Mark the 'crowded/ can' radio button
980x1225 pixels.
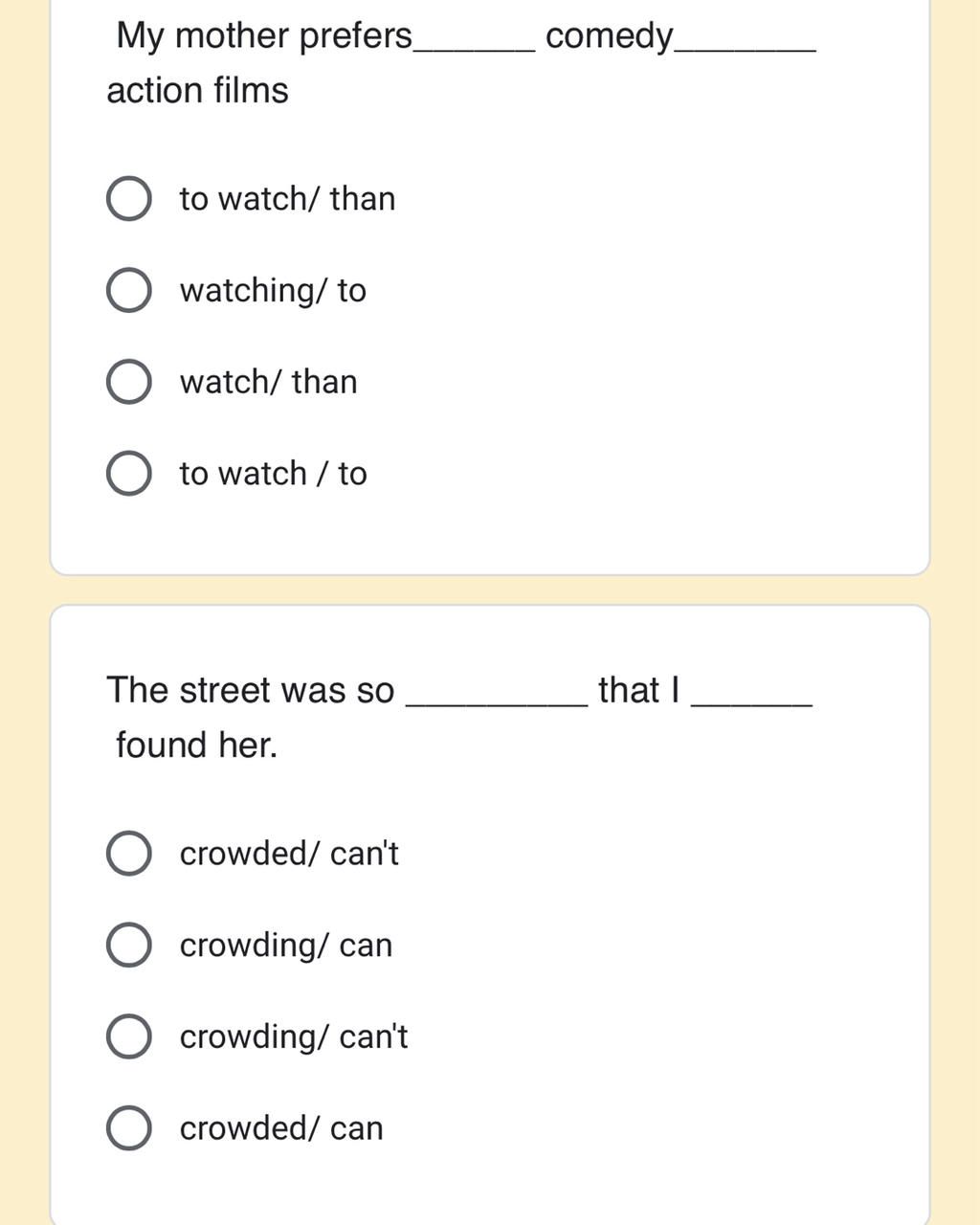click(x=128, y=1128)
